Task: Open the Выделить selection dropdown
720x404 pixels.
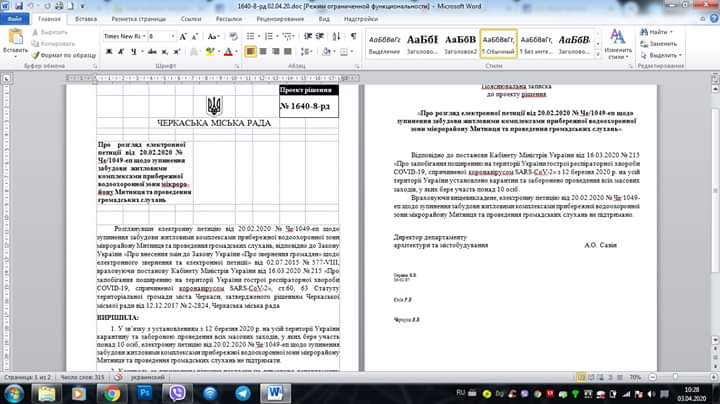Action: coord(661,55)
